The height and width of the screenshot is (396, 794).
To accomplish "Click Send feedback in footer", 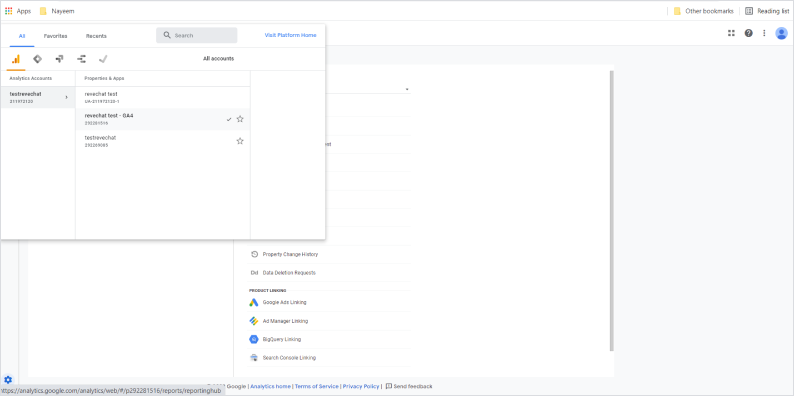I will (x=409, y=386).
